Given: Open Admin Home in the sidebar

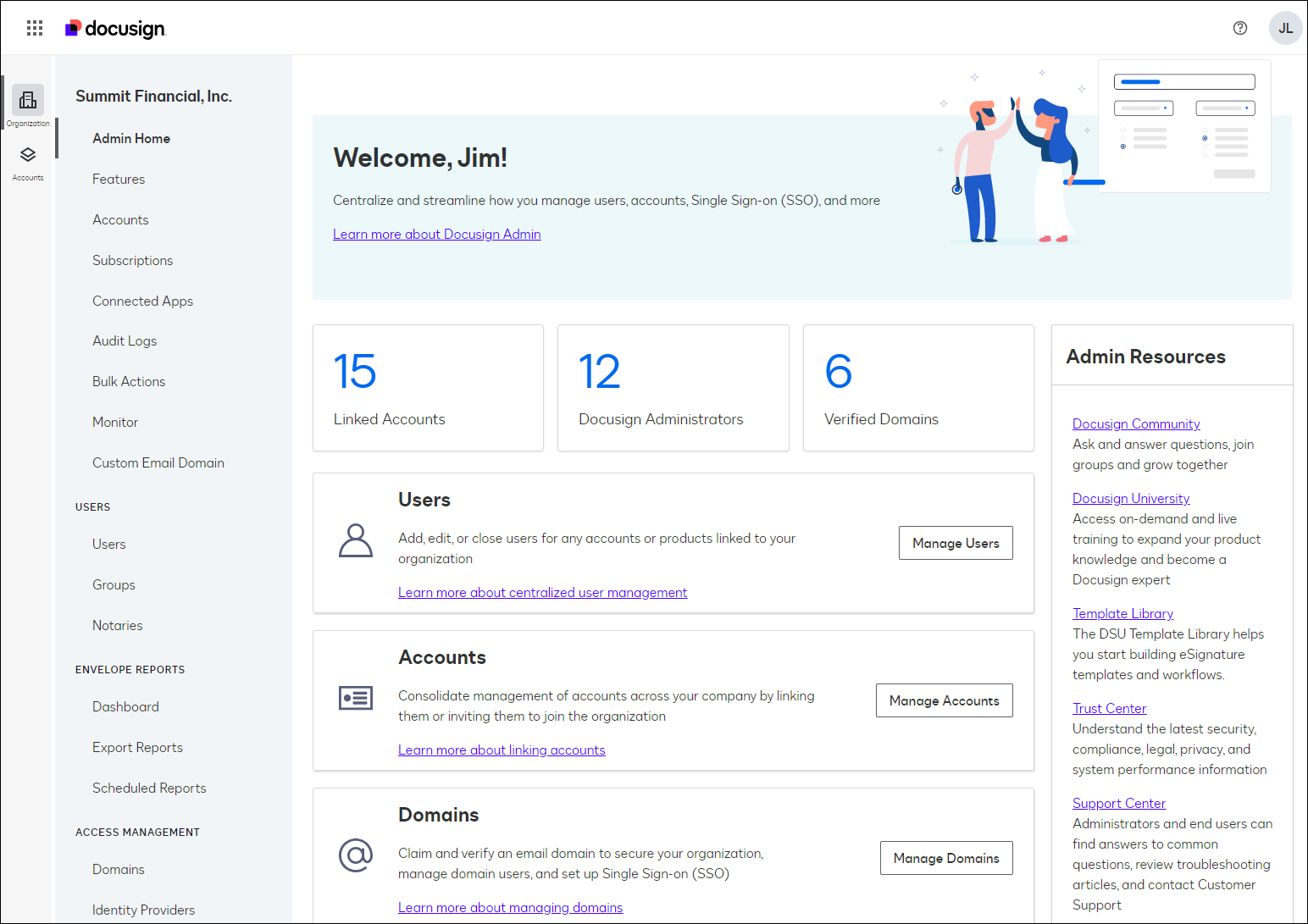Looking at the screenshot, I should 131,138.
